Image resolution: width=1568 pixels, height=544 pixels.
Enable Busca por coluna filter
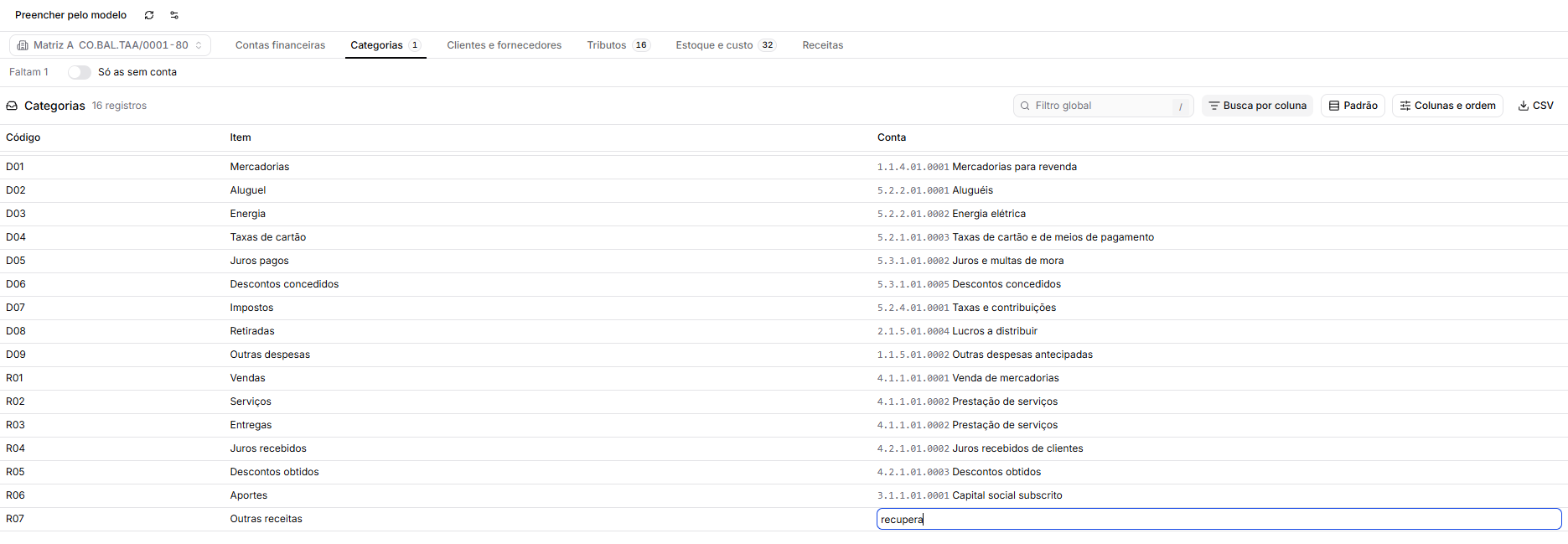[1257, 105]
